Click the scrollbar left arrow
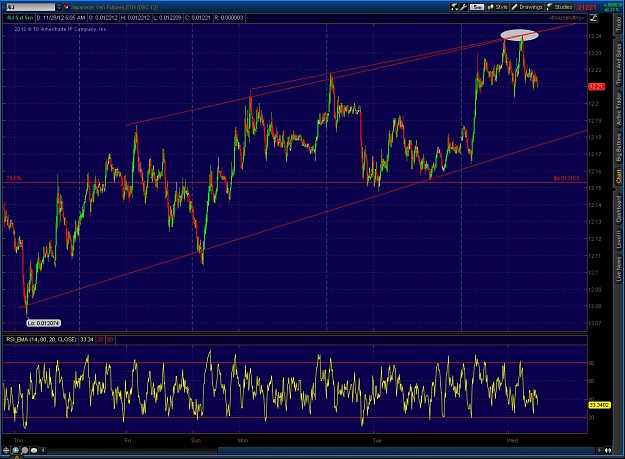Screen dimensions: 625x459 tap(43, 450)
